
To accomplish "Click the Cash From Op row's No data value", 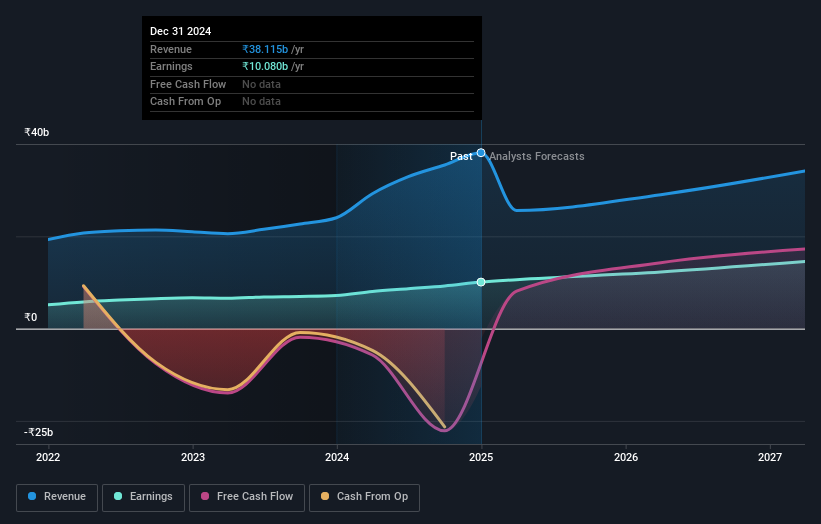I will [261, 102].
